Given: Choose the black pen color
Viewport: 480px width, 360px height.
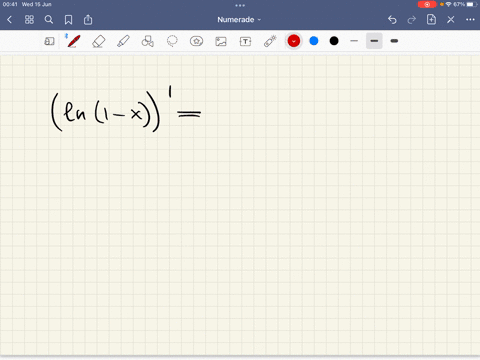Looking at the screenshot, I should point(334,41).
